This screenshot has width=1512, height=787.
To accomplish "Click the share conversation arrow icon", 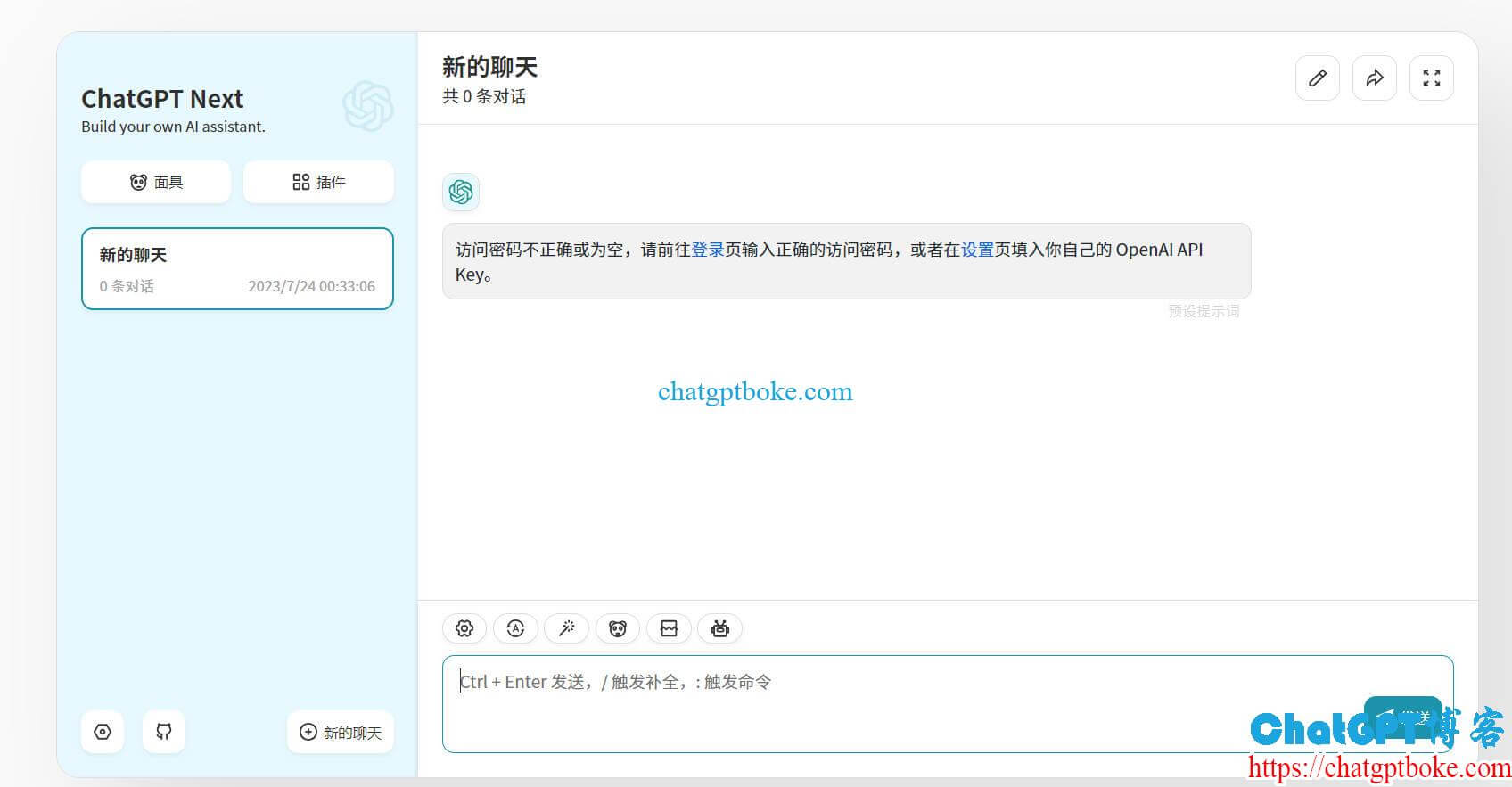I will coord(1375,78).
